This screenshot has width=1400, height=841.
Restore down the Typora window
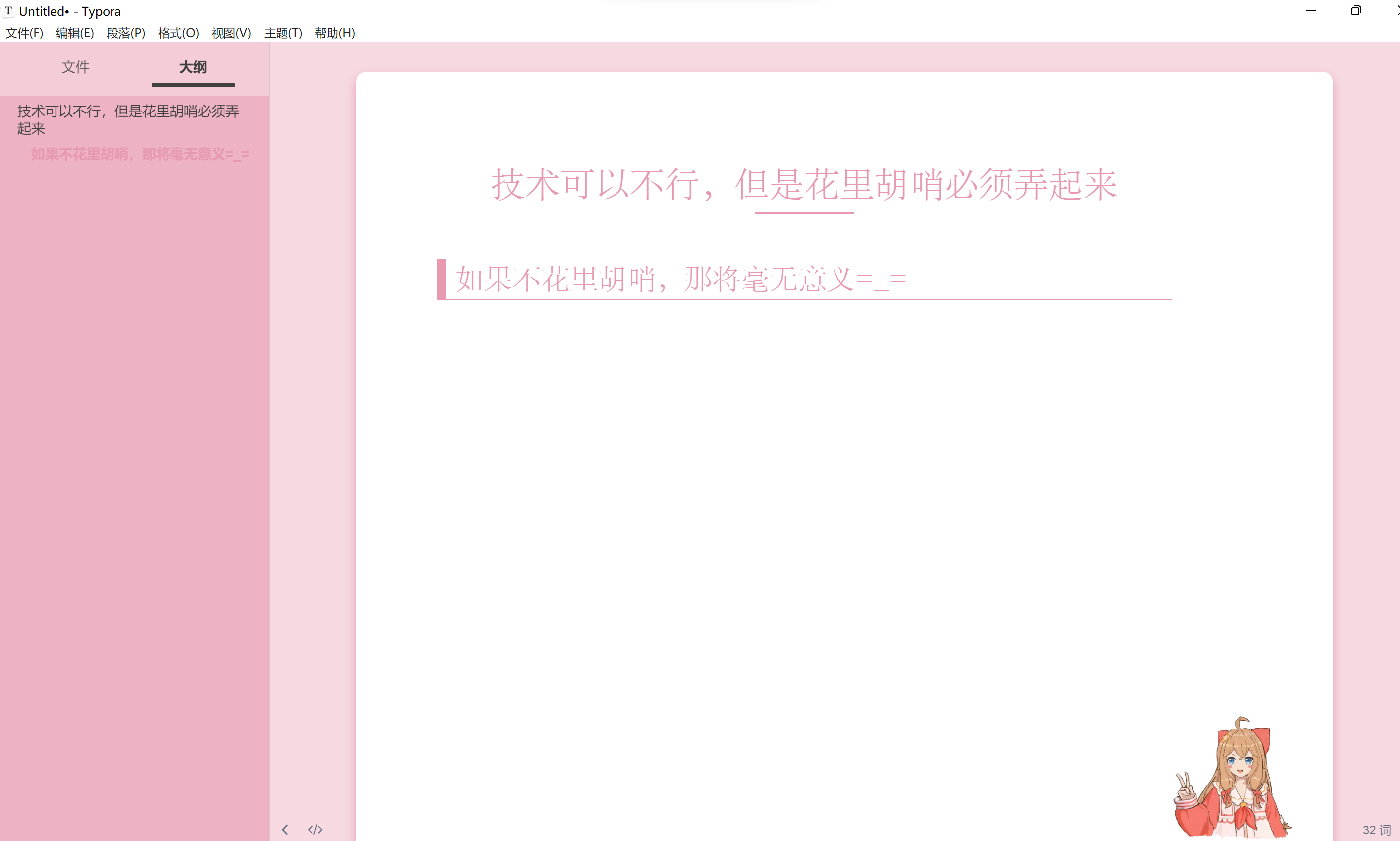point(1356,11)
